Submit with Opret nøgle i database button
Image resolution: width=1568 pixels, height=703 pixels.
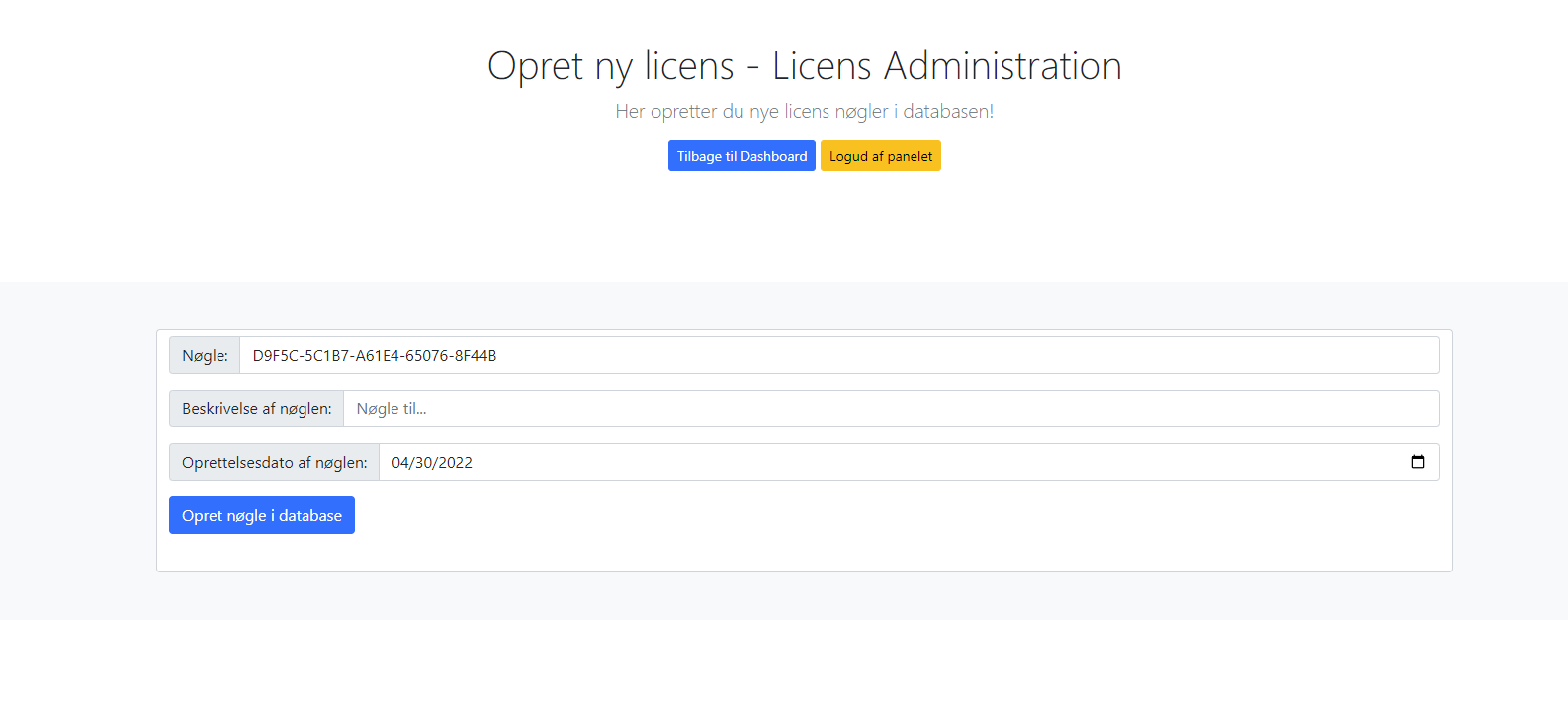click(x=262, y=515)
